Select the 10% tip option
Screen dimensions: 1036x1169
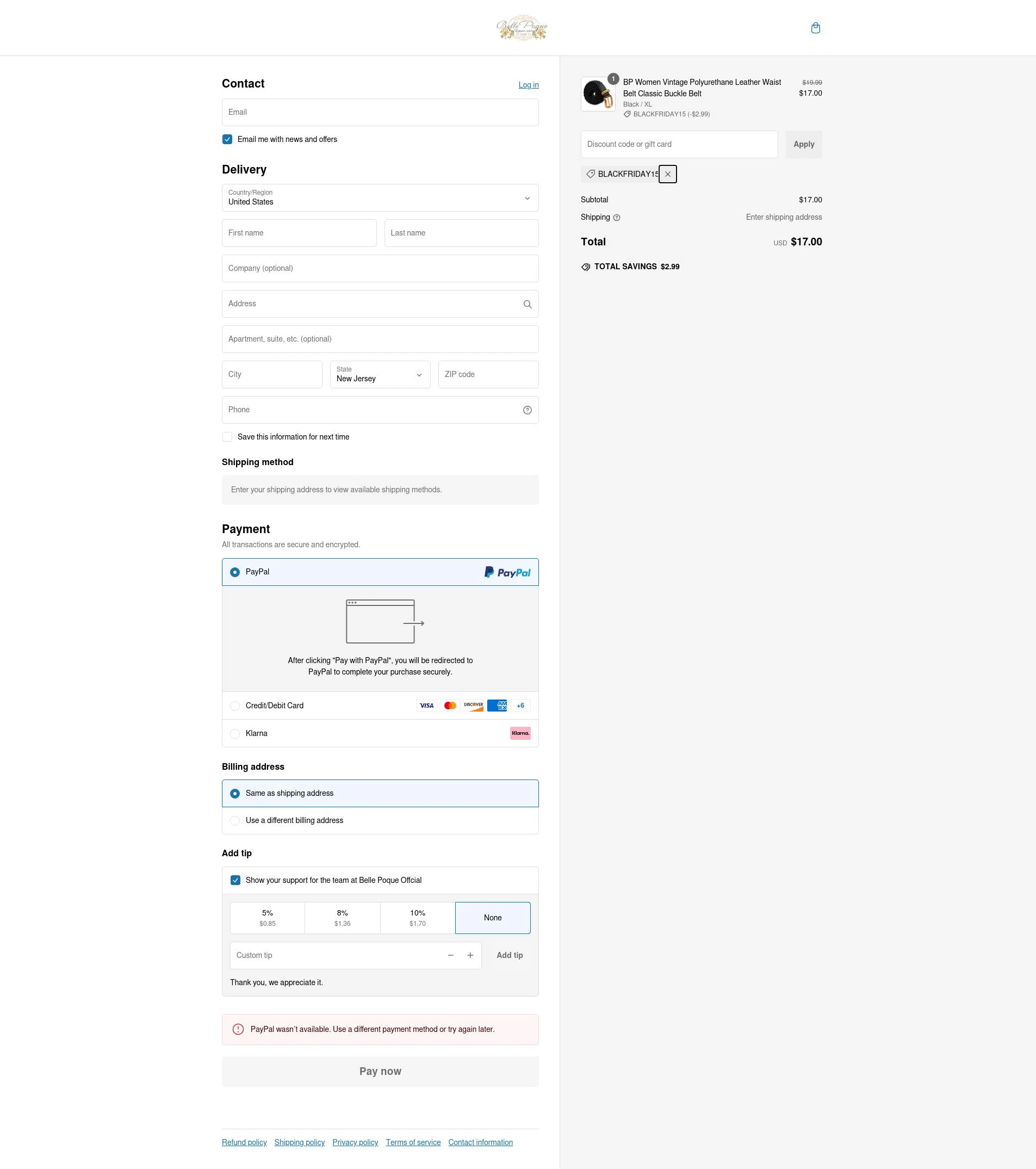(x=417, y=918)
